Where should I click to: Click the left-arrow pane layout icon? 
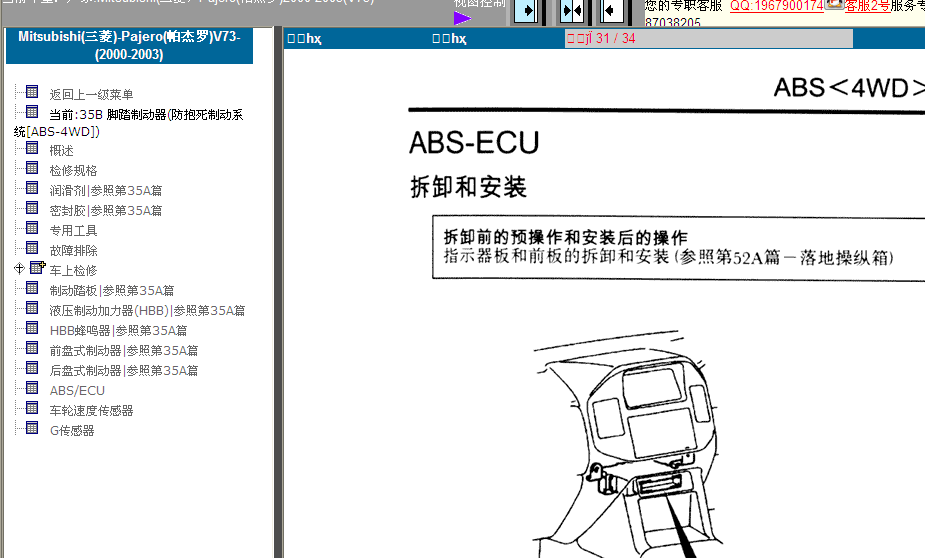[612, 11]
